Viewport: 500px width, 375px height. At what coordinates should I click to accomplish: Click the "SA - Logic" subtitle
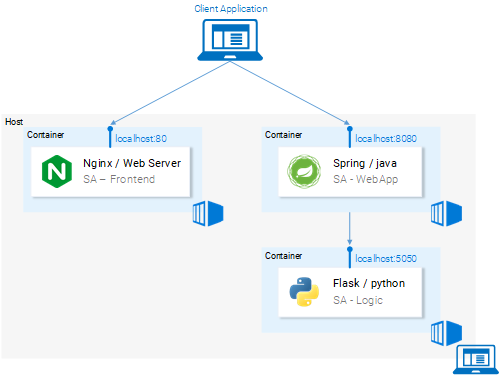click(358, 300)
